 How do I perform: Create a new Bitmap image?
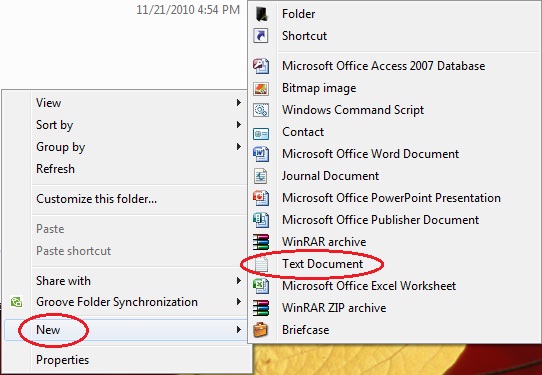(319, 88)
